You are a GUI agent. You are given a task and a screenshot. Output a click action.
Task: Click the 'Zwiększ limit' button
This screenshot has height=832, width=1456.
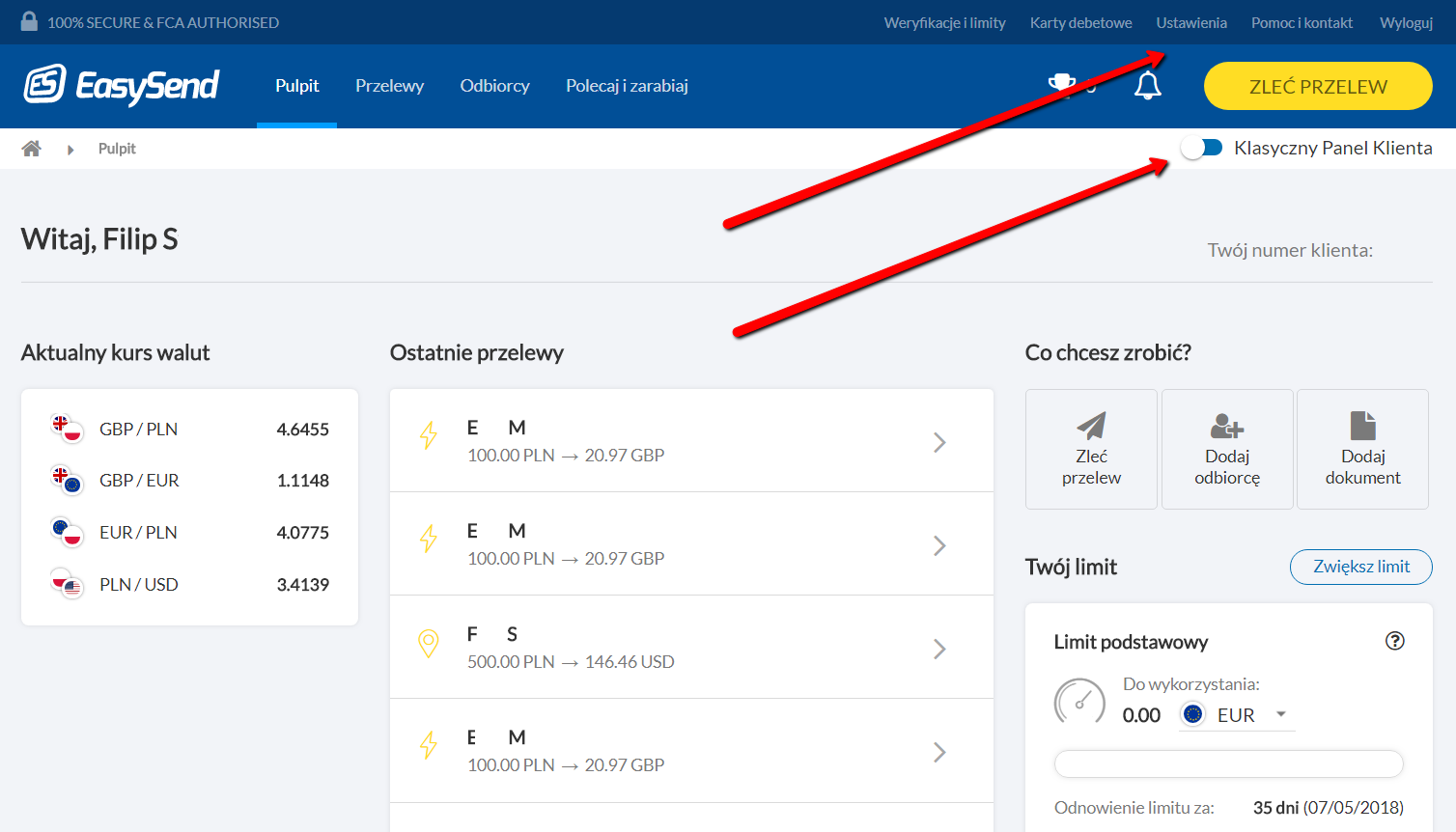point(1360,567)
